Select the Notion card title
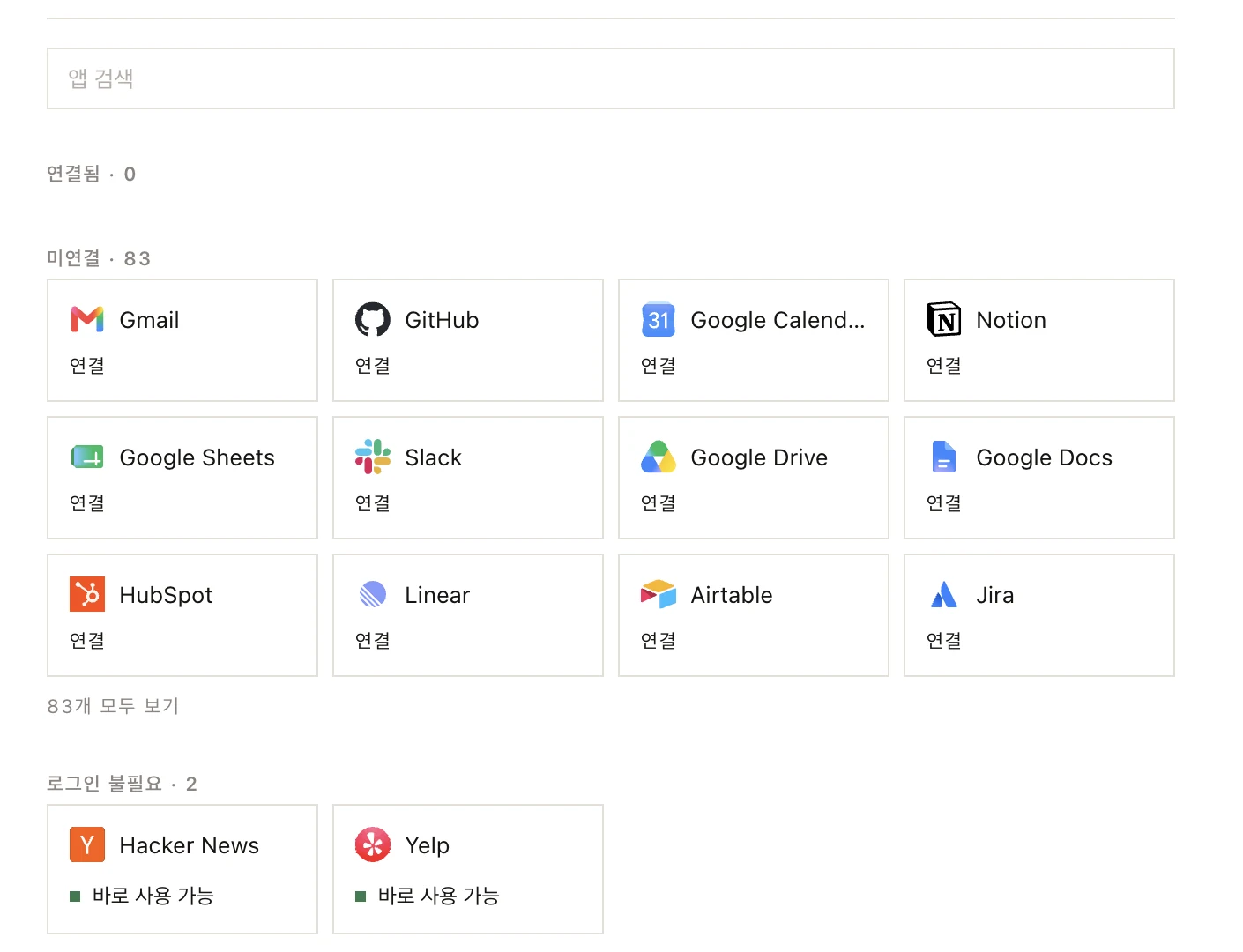Screen dimensions: 1243x952 [x=1011, y=320]
